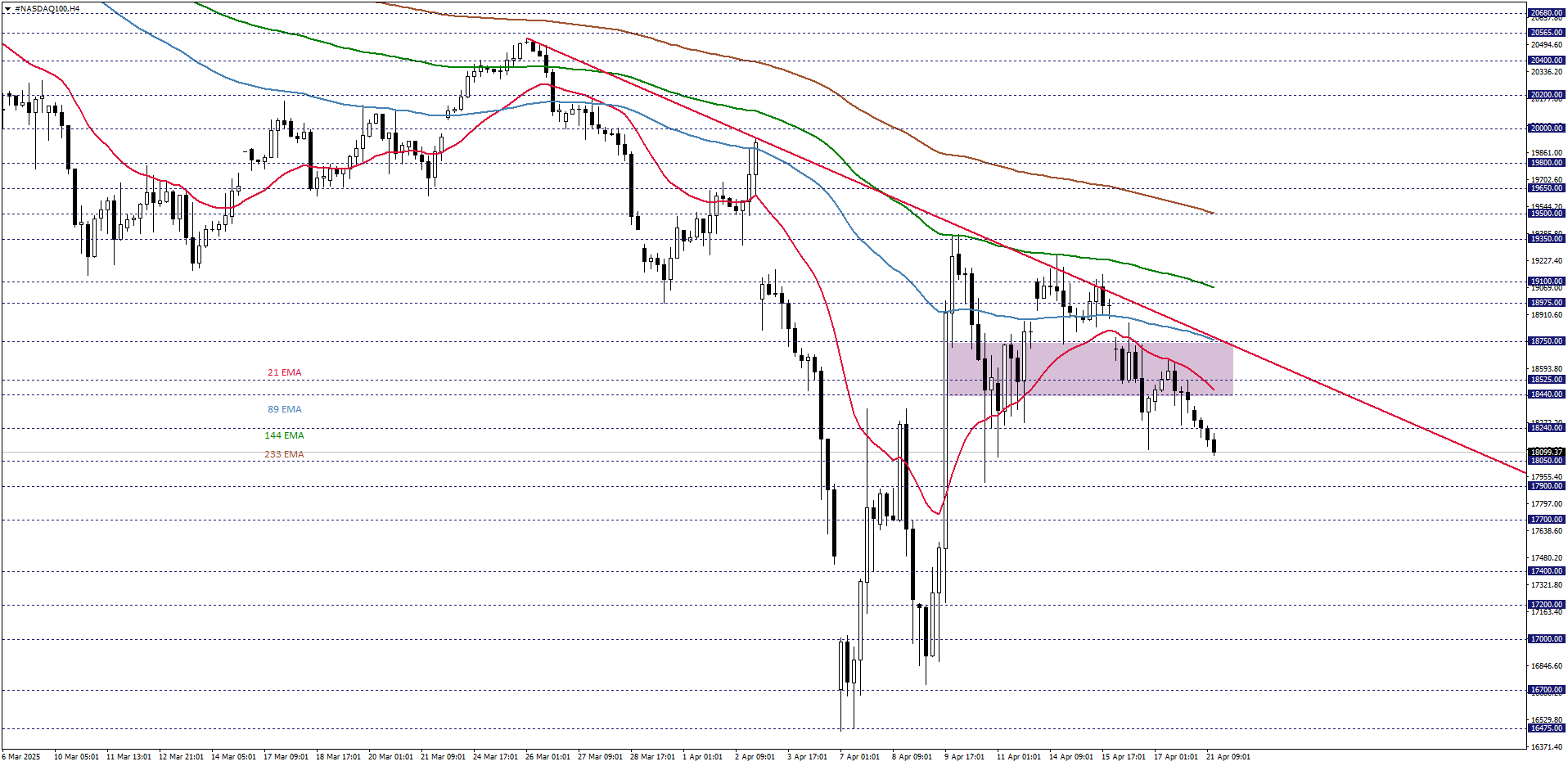Click the 3 Apr 17:01 time label

(x=807, y=757)
